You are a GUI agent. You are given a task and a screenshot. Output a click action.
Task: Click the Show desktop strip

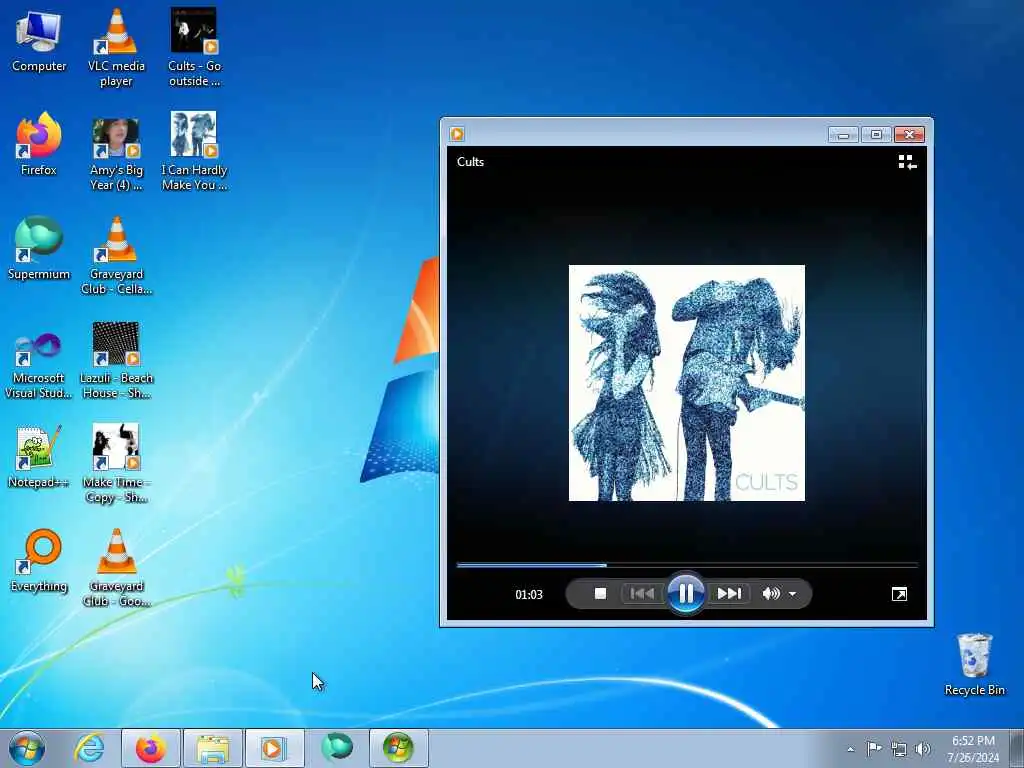click(x=1017, y=748)
